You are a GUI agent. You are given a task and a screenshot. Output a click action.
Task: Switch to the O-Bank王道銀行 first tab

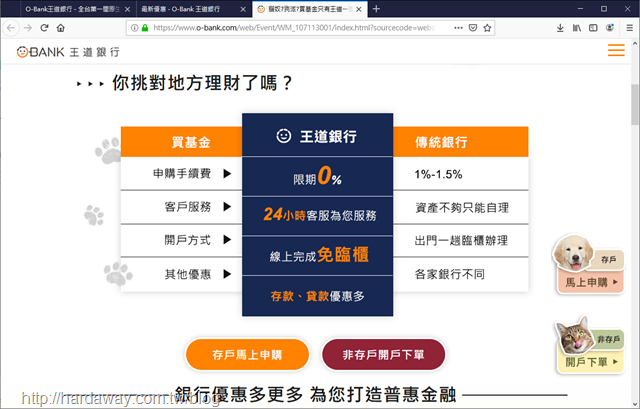pyautogui.click(x=72, y=9)
